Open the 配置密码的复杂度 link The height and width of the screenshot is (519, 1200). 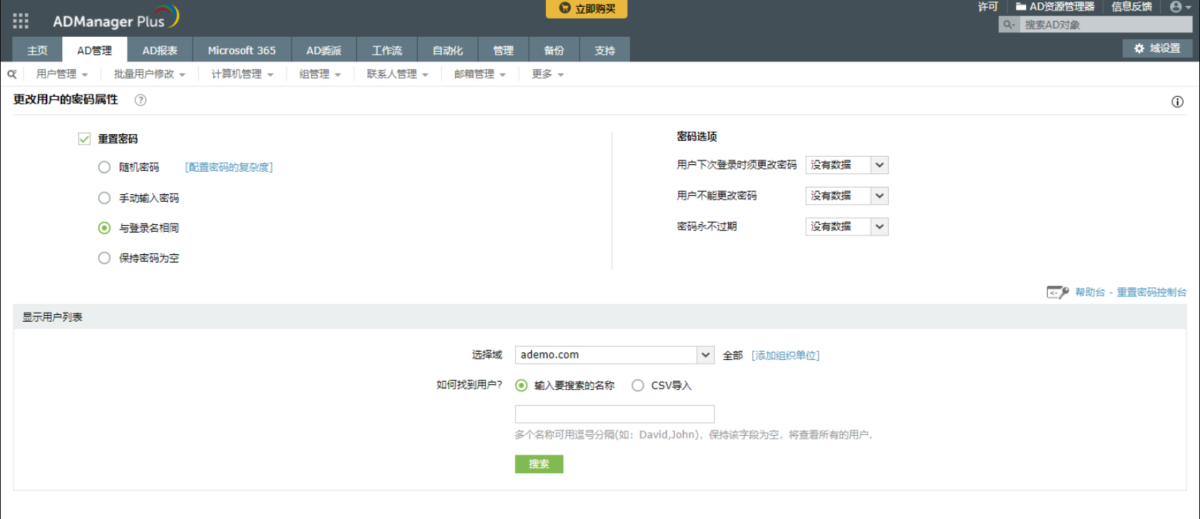coord(229,167)
